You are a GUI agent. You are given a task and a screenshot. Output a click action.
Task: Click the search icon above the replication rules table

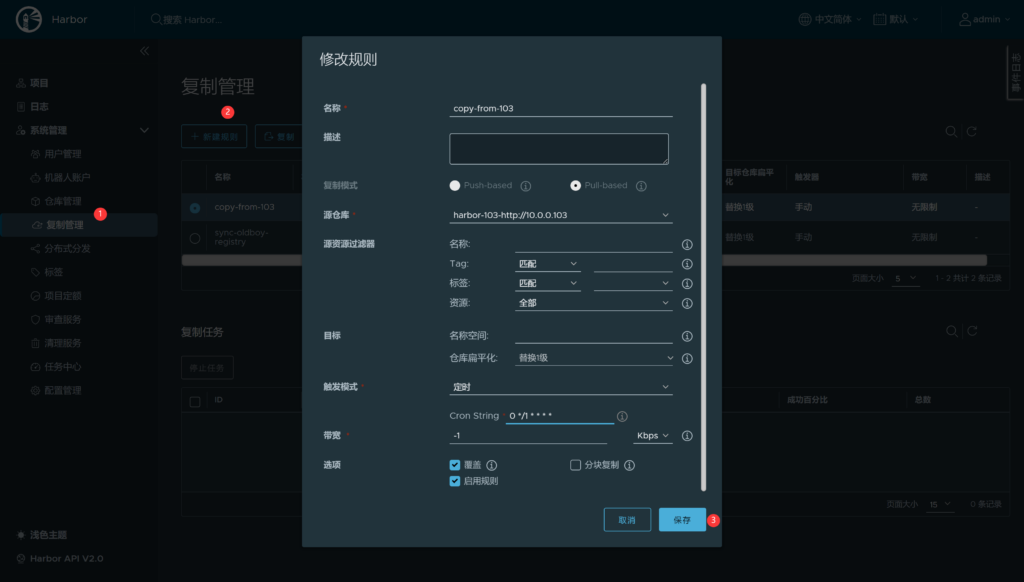pyautogui.click(x=952, y=132)
